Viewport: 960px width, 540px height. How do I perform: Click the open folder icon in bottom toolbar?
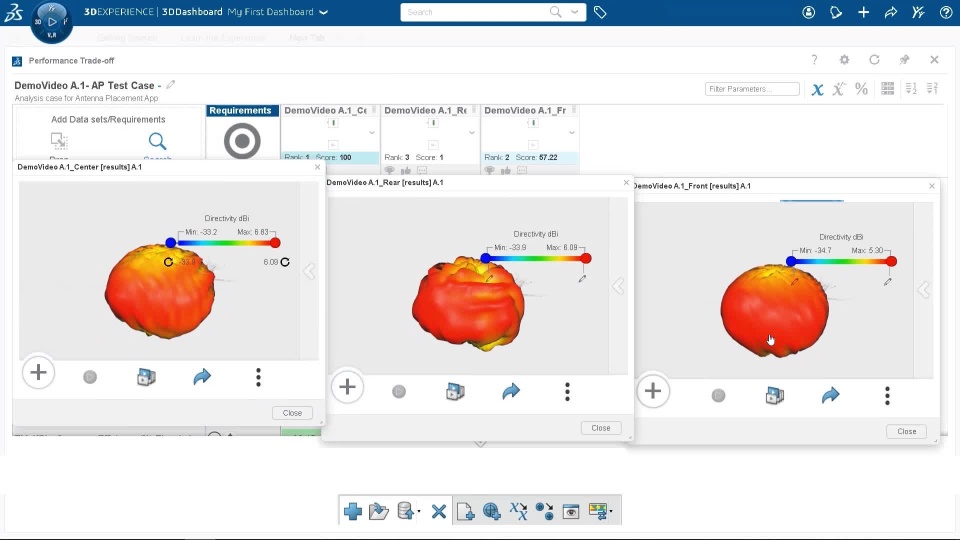tap(379, 511)
